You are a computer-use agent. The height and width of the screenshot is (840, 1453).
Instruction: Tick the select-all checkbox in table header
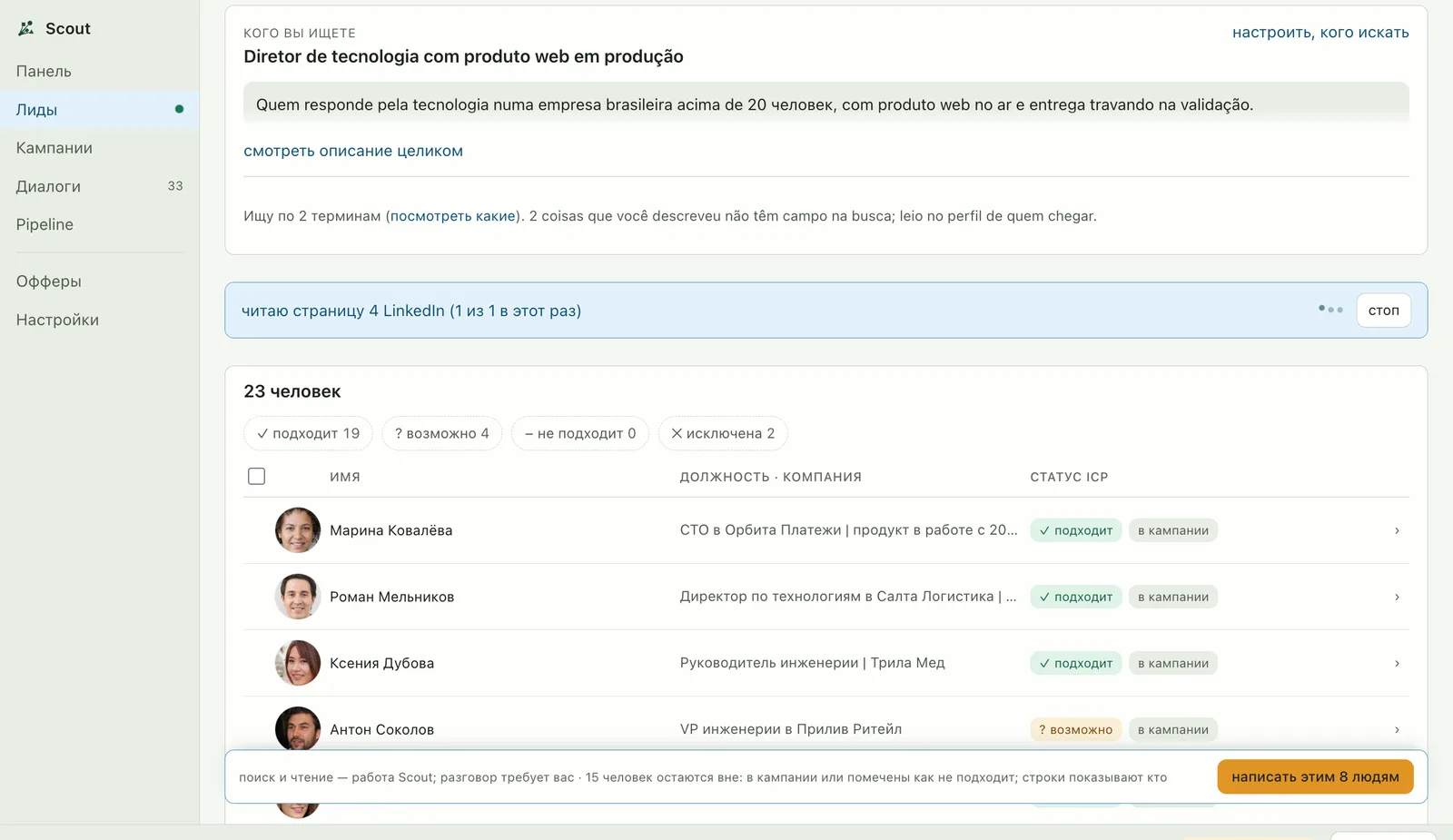(x=256, y=476)
